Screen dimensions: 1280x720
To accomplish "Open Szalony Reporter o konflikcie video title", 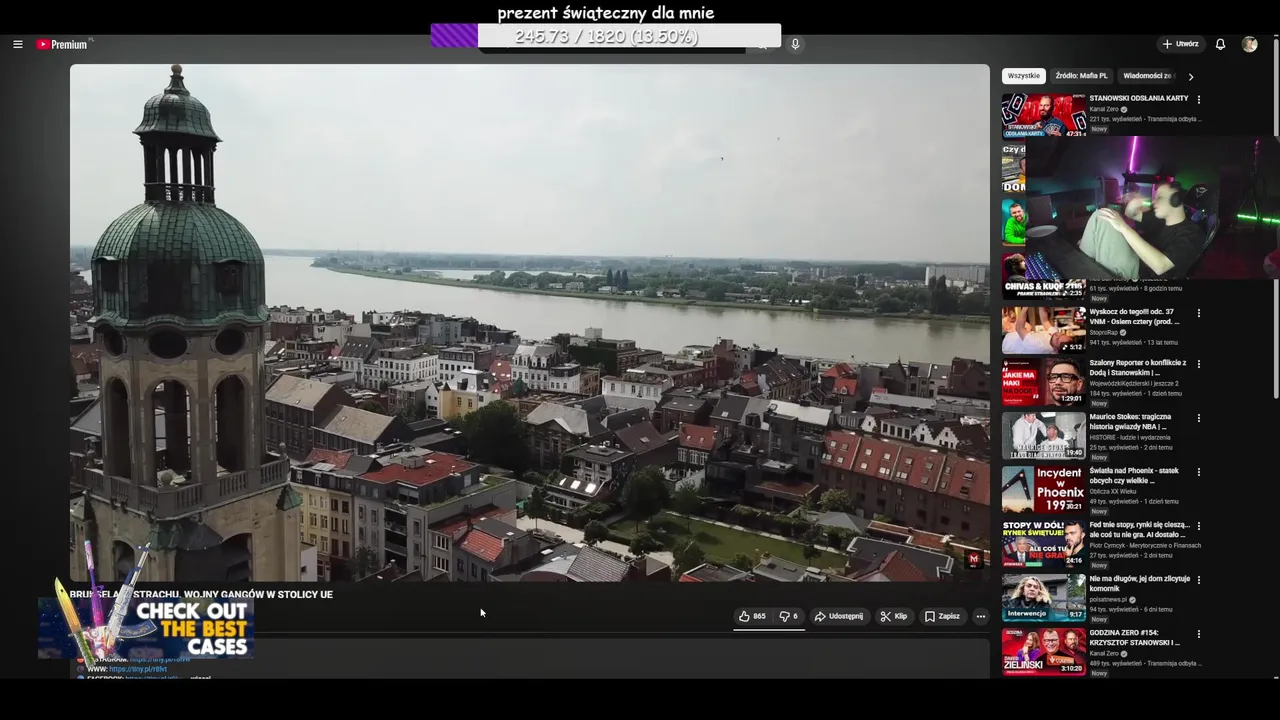I will pyautogui.click(x=1138, y=368).
